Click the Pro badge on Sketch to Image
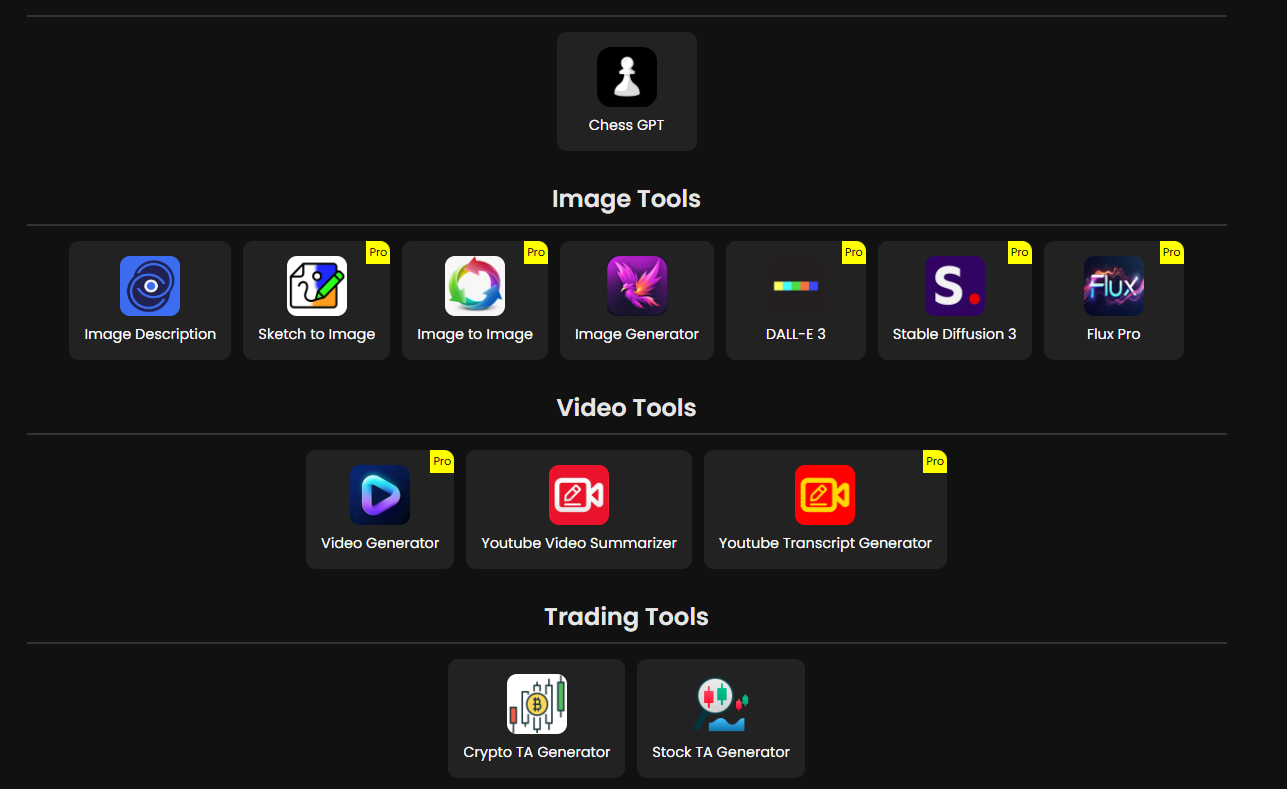This screenshot has width=1287, height=789. 378,253
